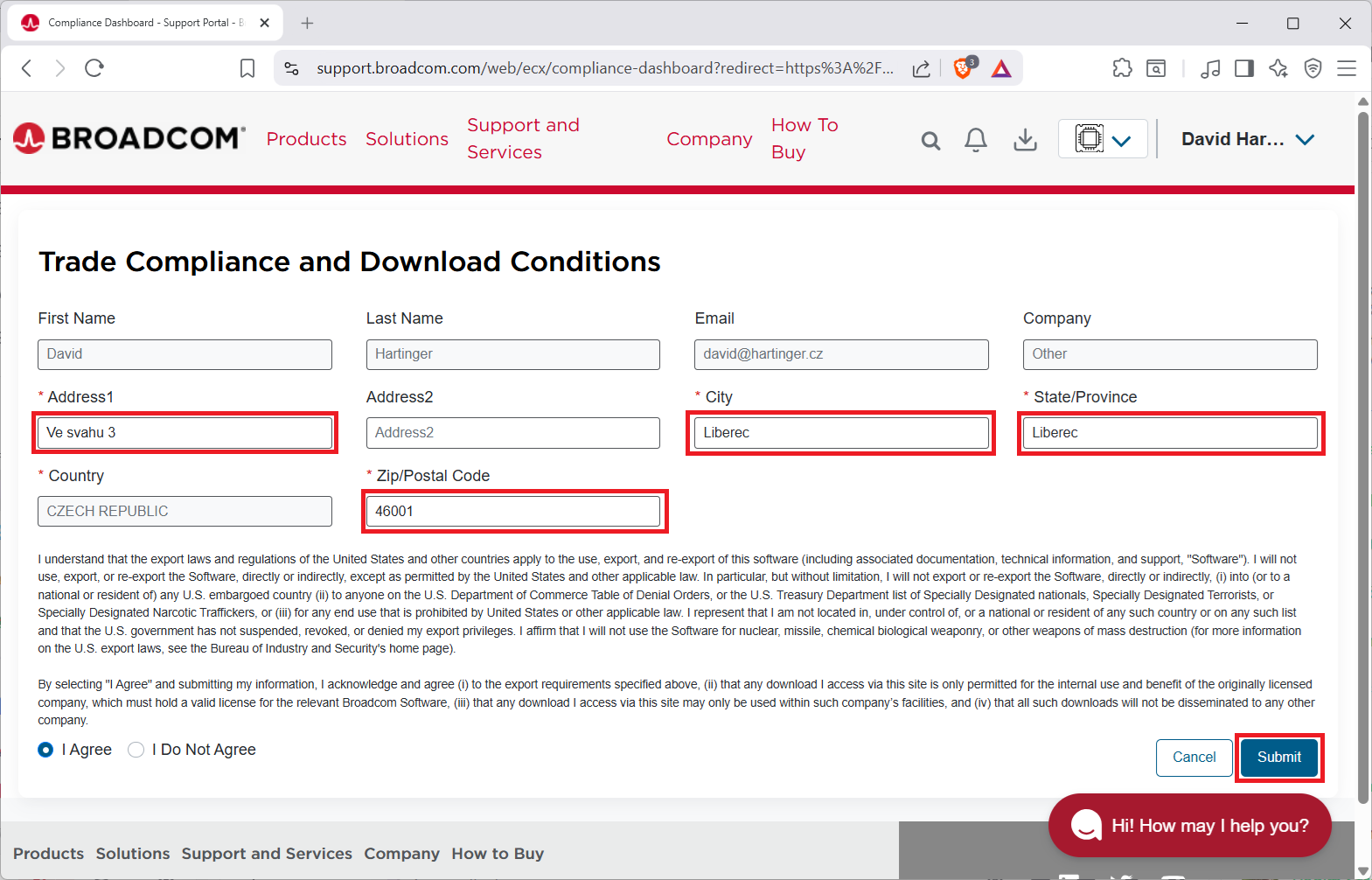
Task: Toggle the browser sidebar panel icon
Action: 1243,68
